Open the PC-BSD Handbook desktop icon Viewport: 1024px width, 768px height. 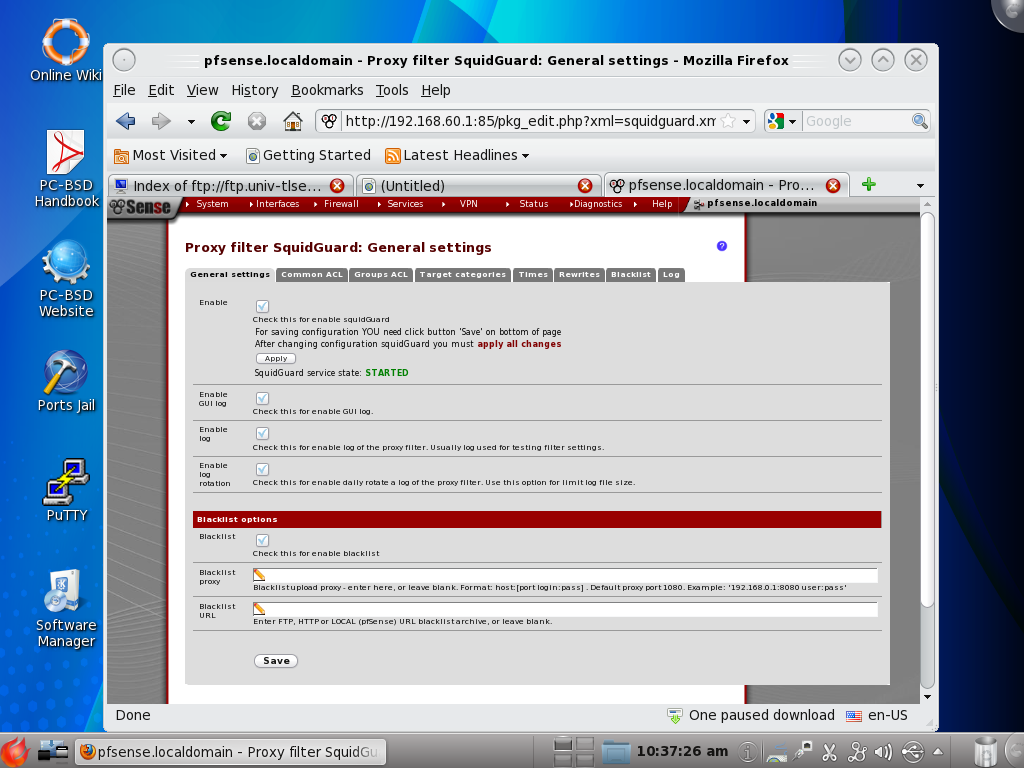click(66, 168)
